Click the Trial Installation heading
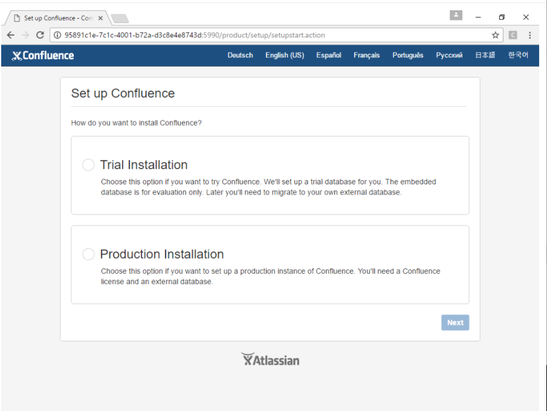 144,165
